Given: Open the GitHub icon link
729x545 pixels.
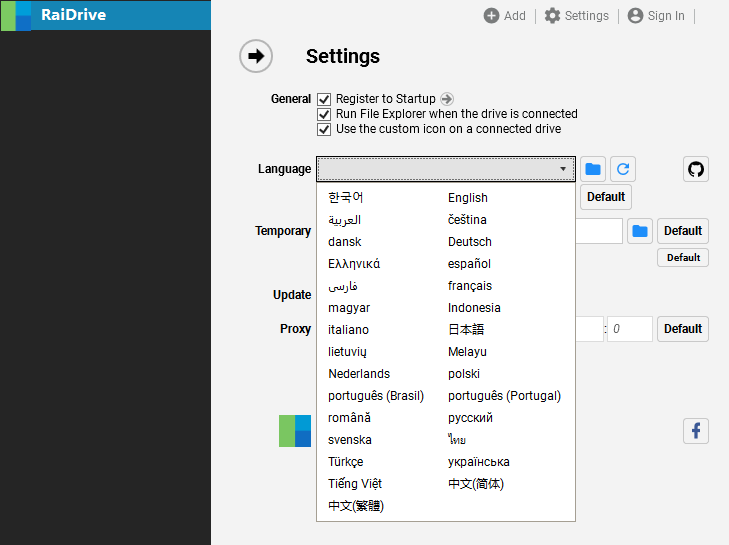Looking at the screenshot, I should (696, 169).
